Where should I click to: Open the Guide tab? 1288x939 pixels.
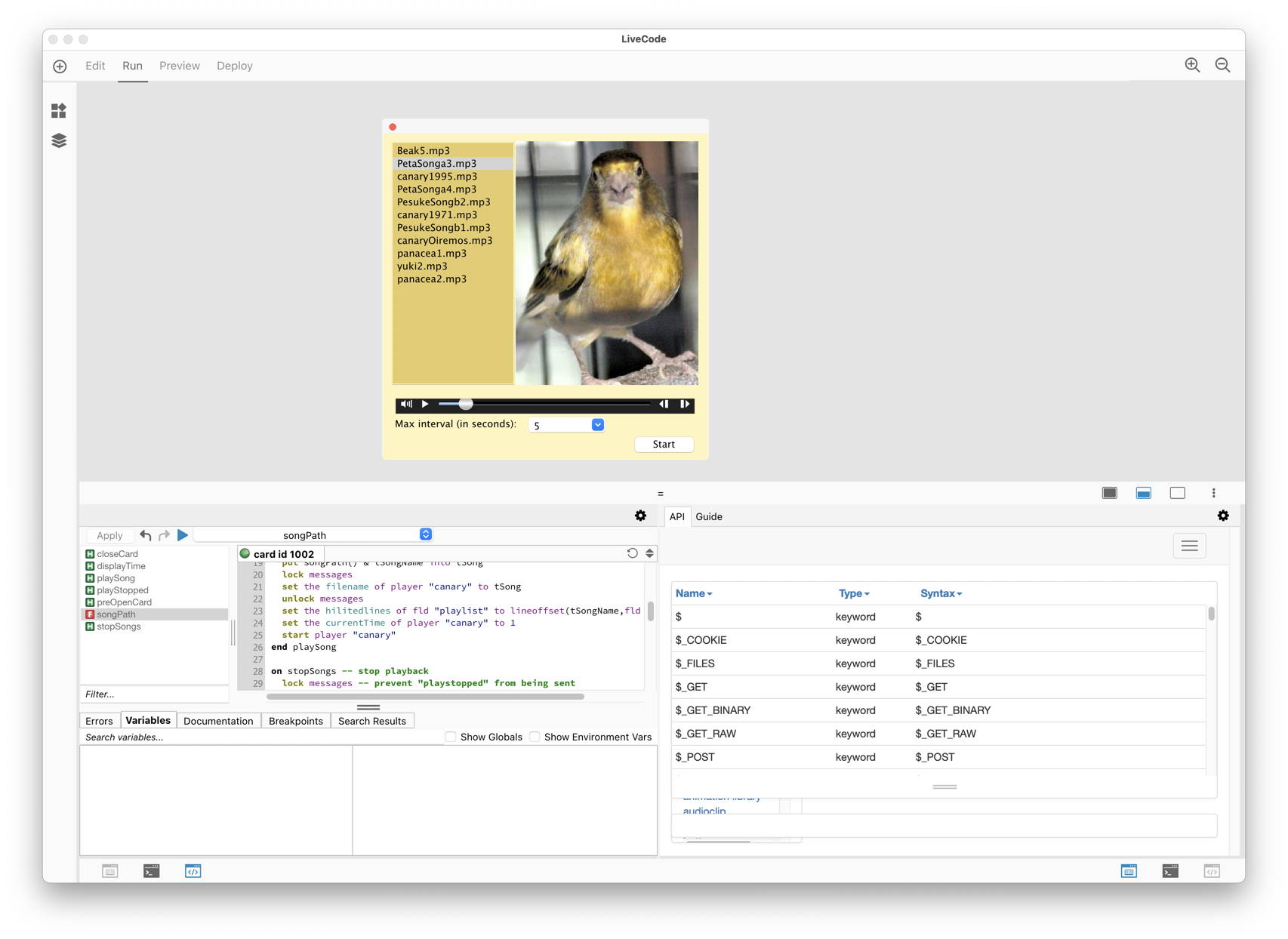click(x=708, y=516)
